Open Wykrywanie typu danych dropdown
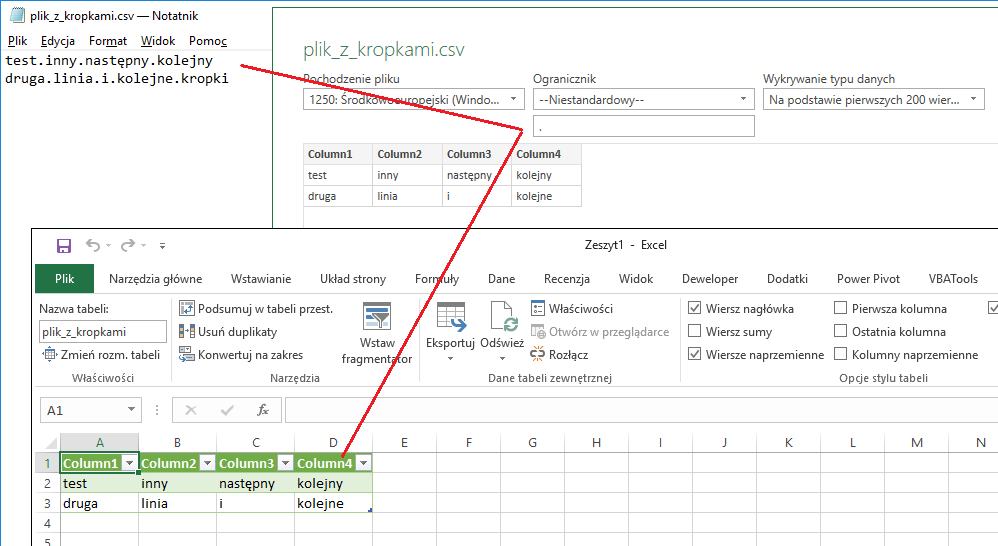 tap(873, 99)
